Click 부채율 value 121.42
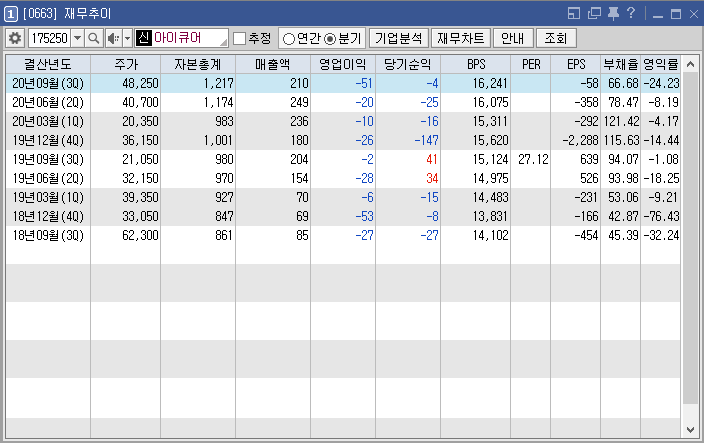This screenshot has width=704, height=443. (621, 122)
